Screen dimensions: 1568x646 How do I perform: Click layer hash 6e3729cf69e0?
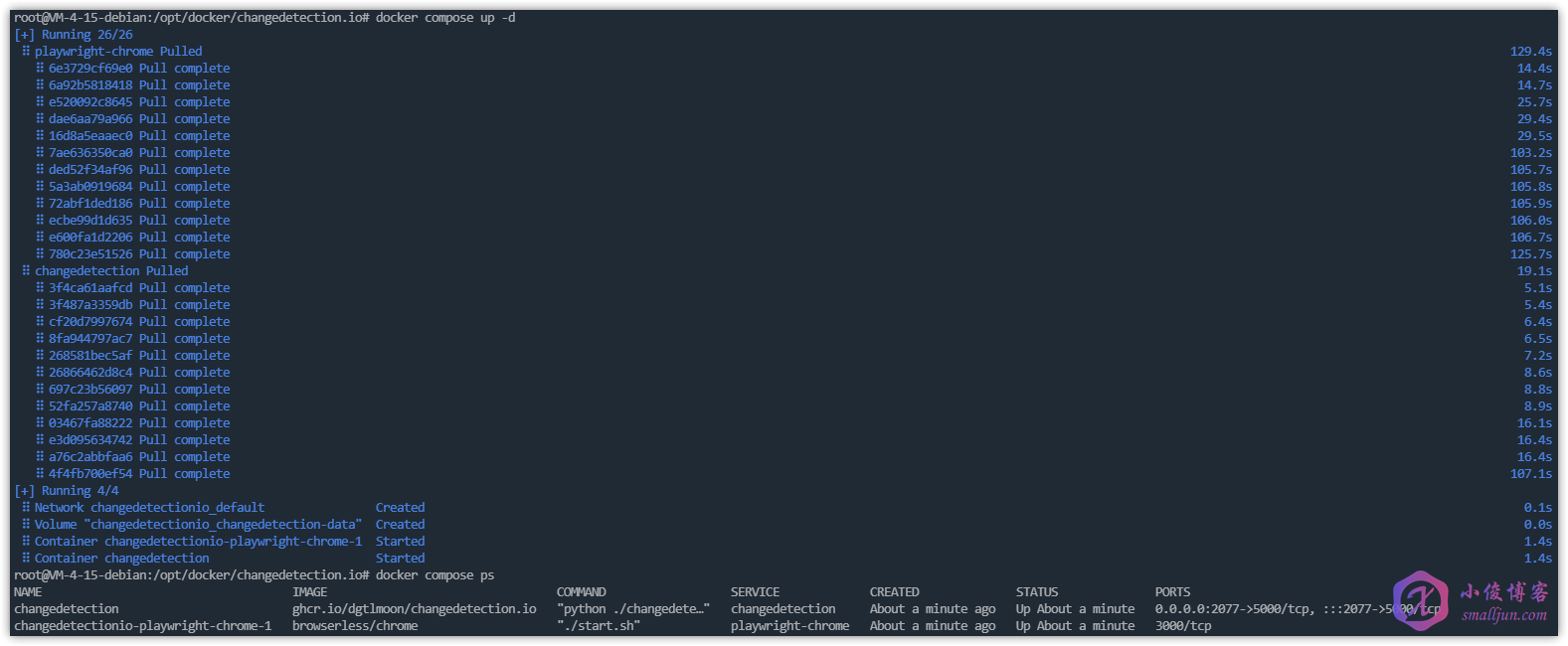(90, 69)
